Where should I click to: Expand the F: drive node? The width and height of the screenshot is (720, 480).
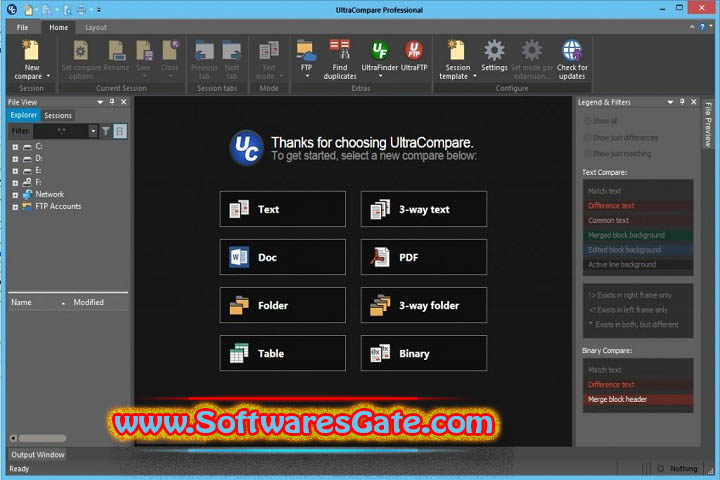(15, 183)
